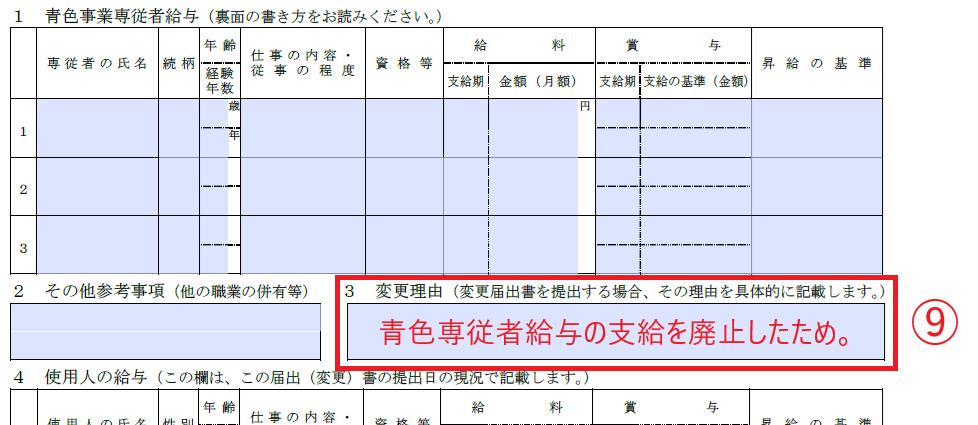Click the 昇給の基準 column header in section 1

click(816, 64)
